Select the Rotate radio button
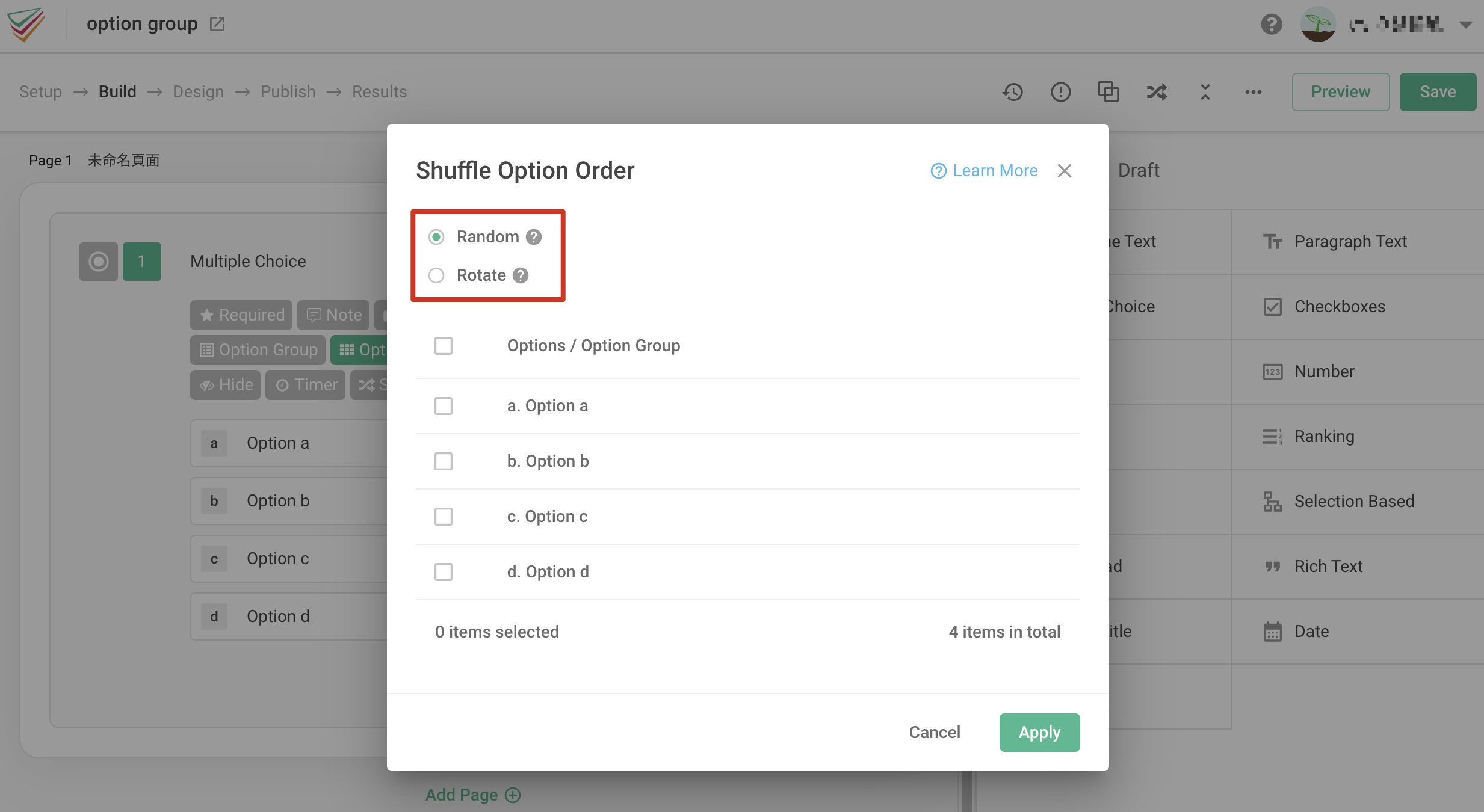 tap(436, 275)
